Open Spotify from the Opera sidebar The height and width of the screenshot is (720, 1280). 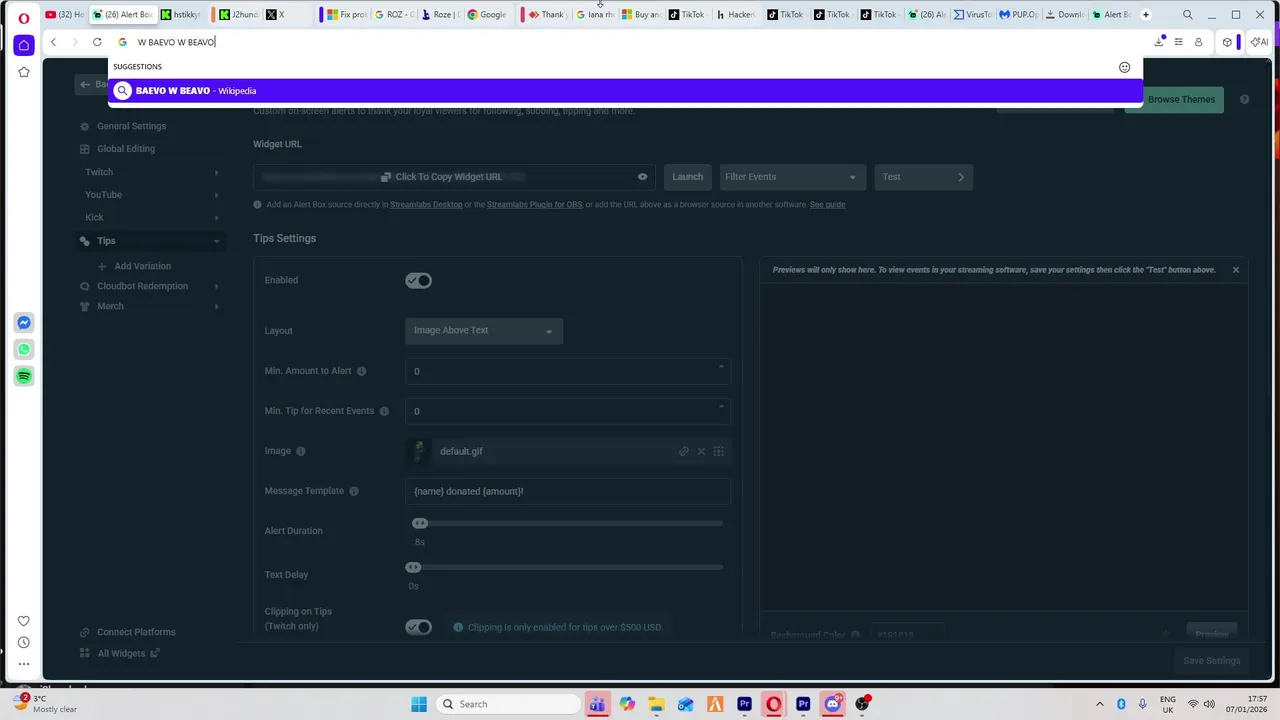click(x=24, y=376)
